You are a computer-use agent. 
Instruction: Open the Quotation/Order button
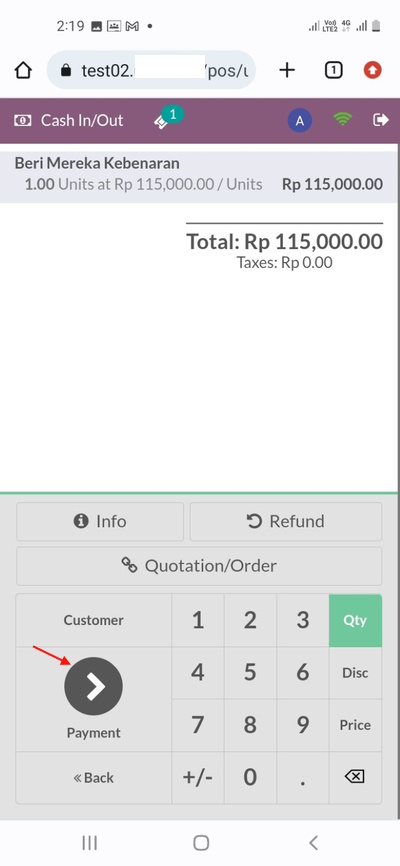(199, 566)
